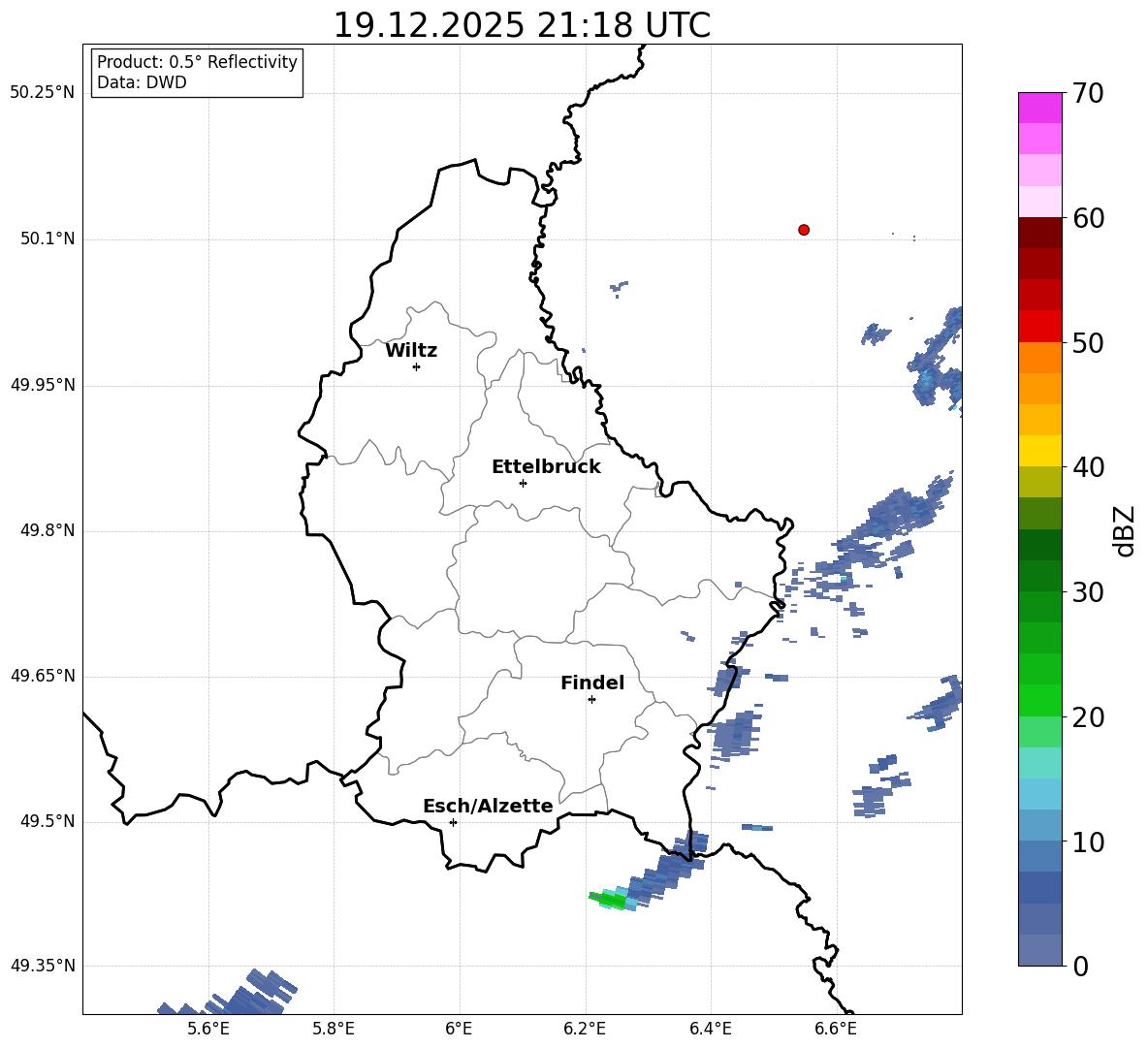Click the Wiltz location cross marker
The image size is (1148, 1048).
tap(417, 366)
